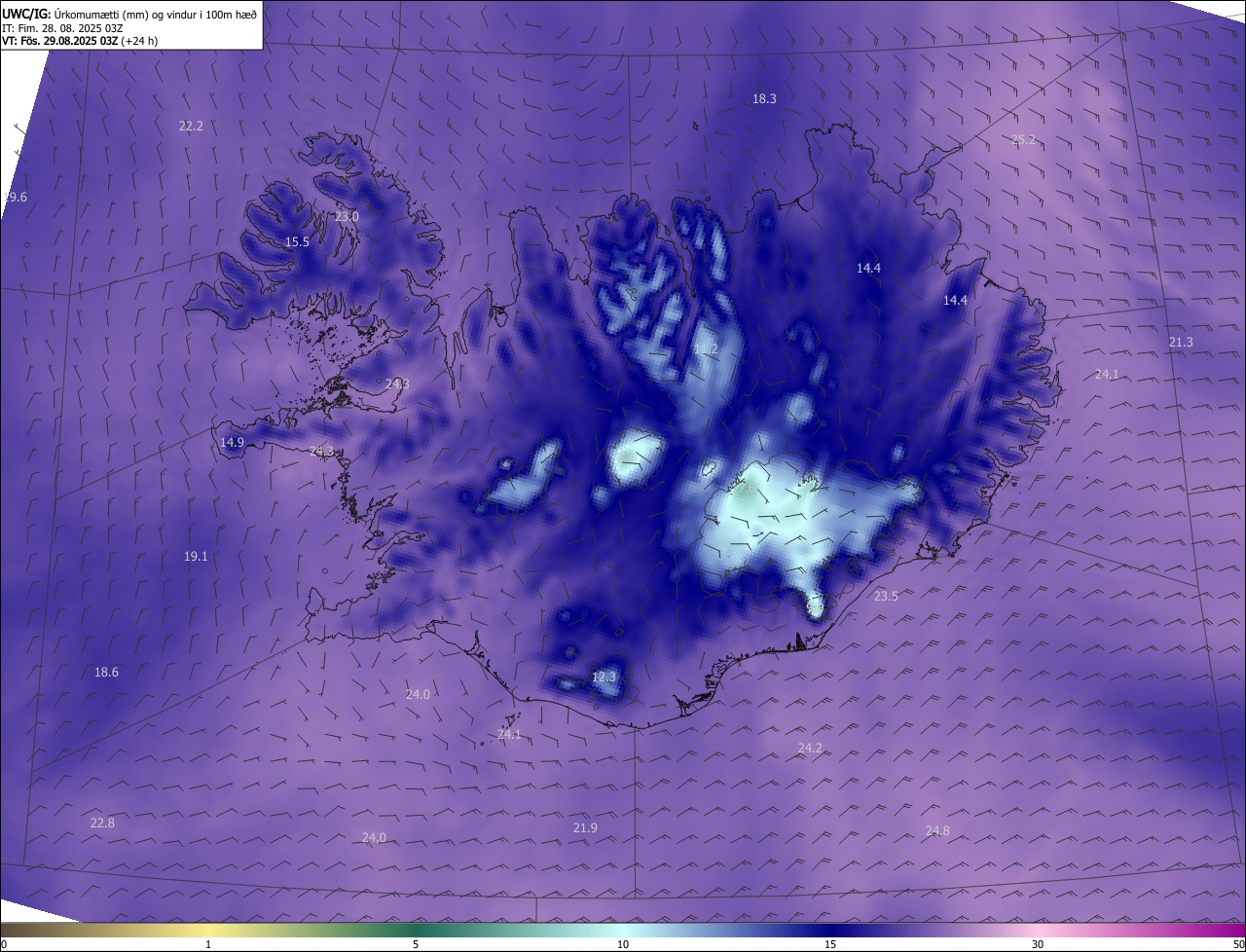Click the 22.8 value in the southwest corner

click(102, 823)
